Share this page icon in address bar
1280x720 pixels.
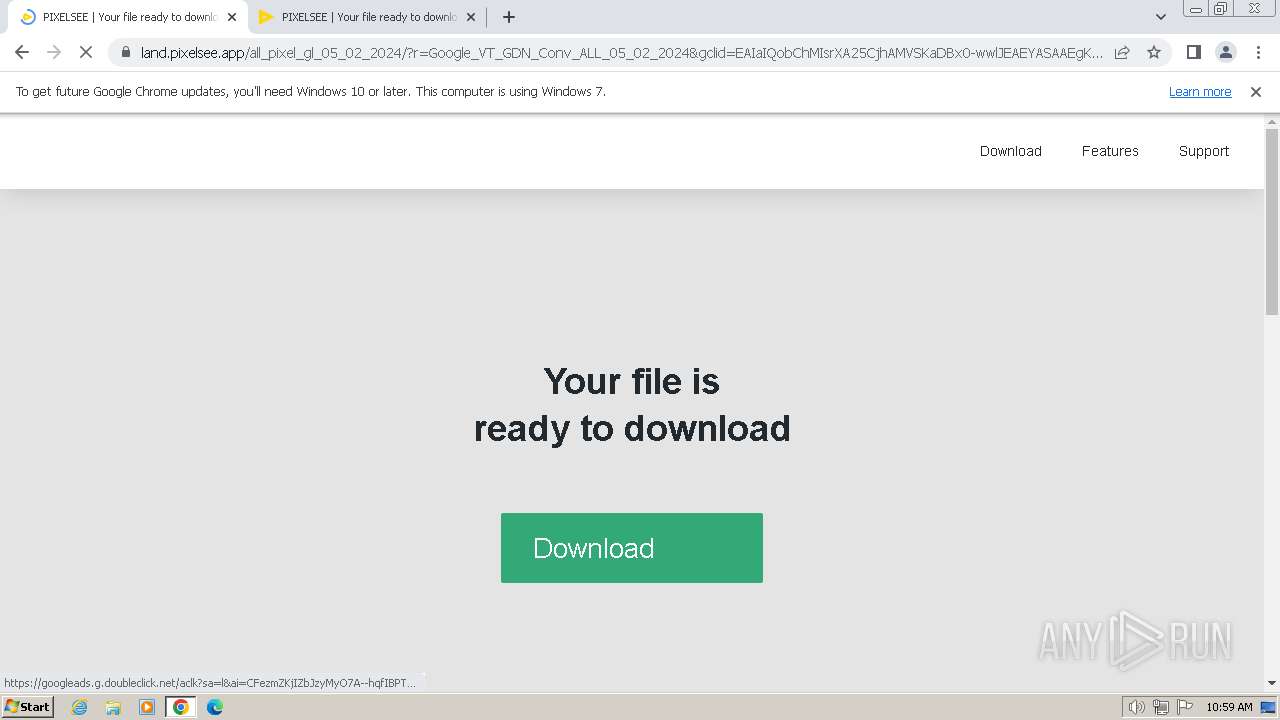tap(1122, 52)
